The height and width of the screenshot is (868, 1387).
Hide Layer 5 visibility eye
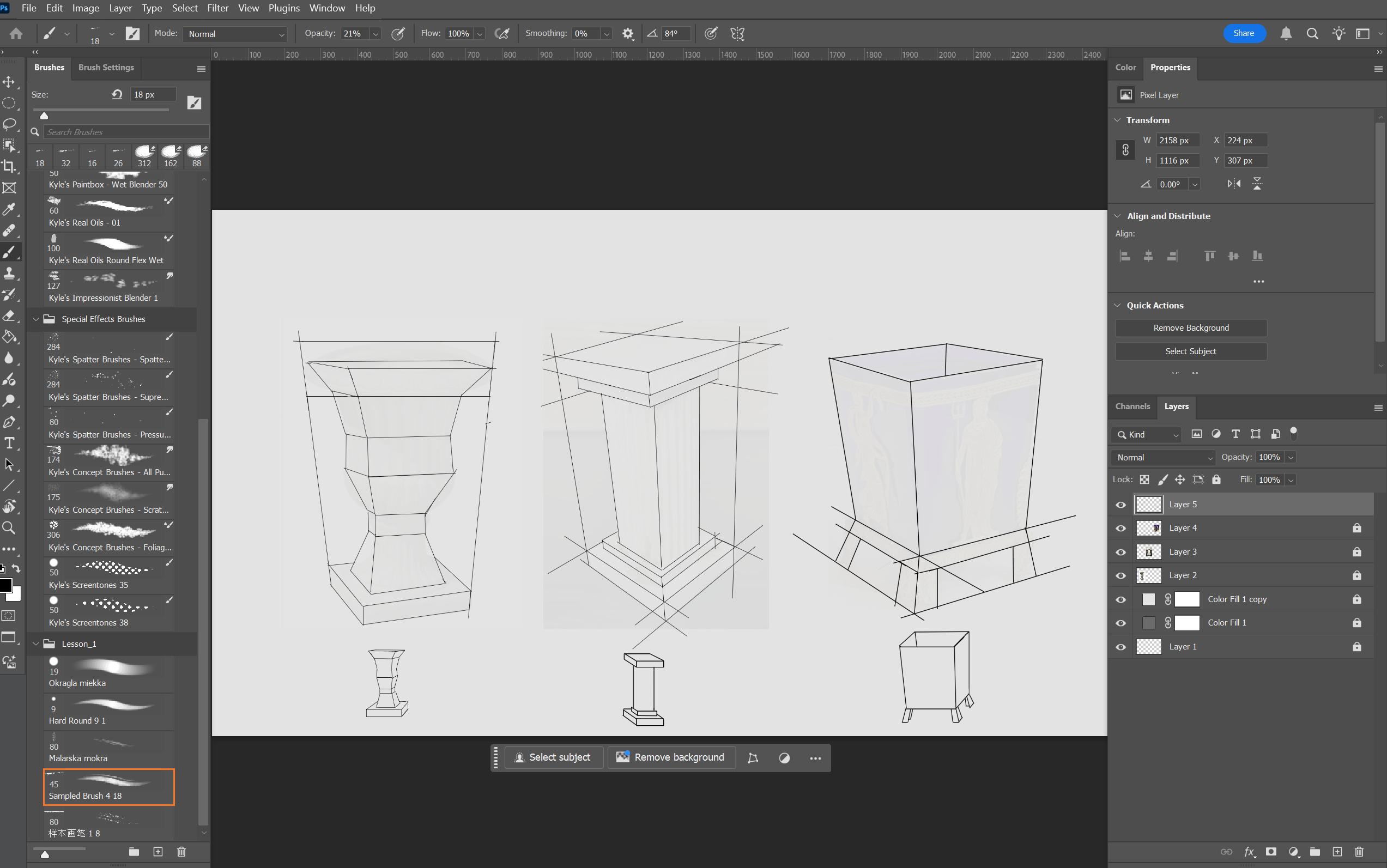coord(1120,505)
